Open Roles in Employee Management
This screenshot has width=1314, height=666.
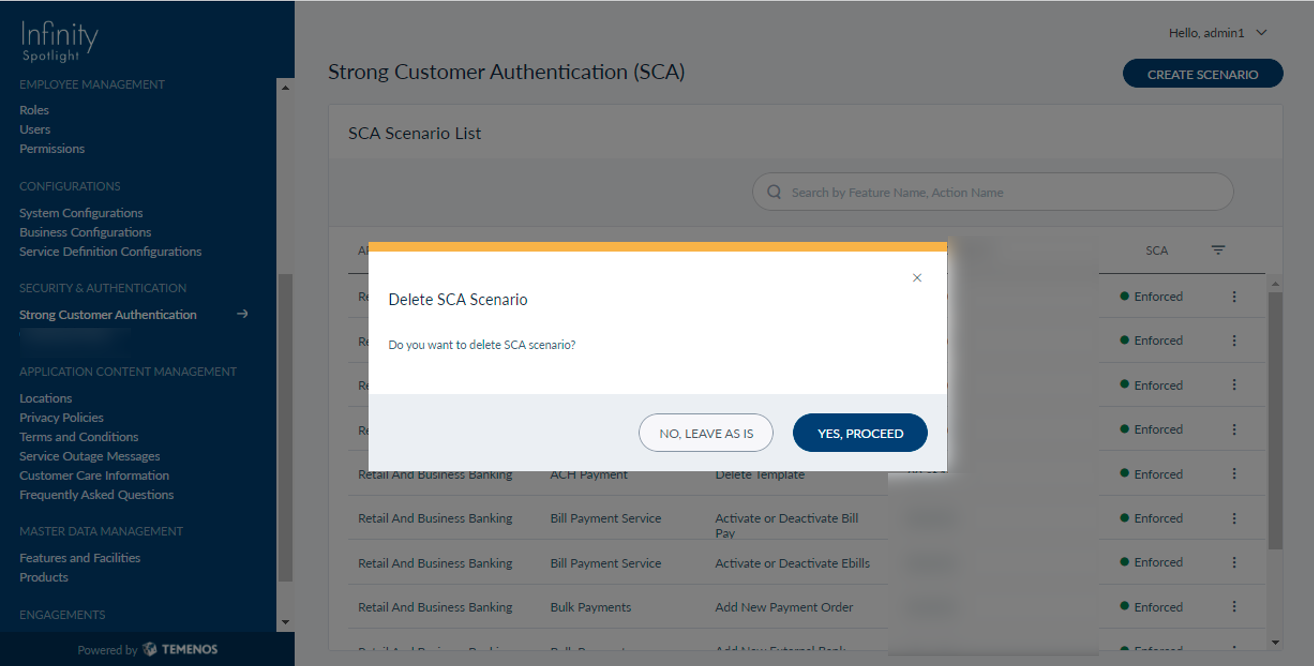pos(34,110)
